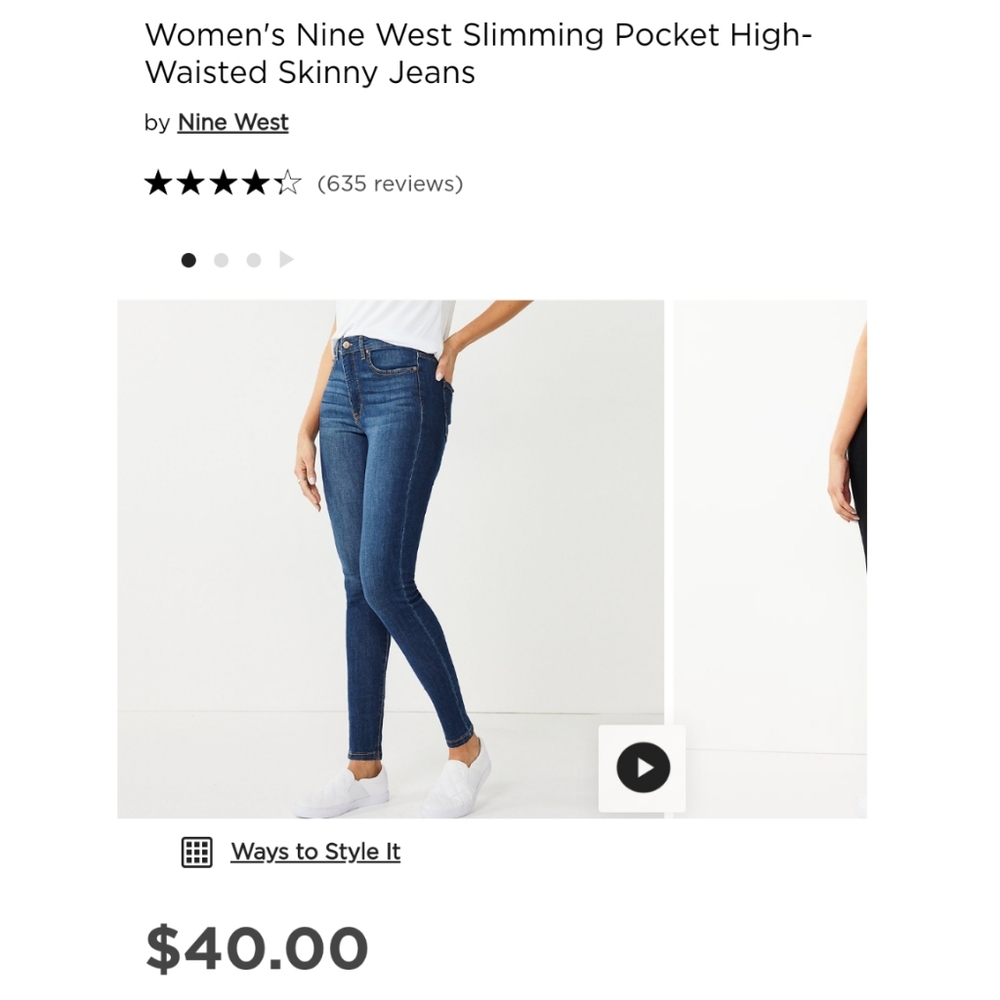This screenshot has width=1000, height=1000.
Task: Click the third rating star
Action: 225,182
